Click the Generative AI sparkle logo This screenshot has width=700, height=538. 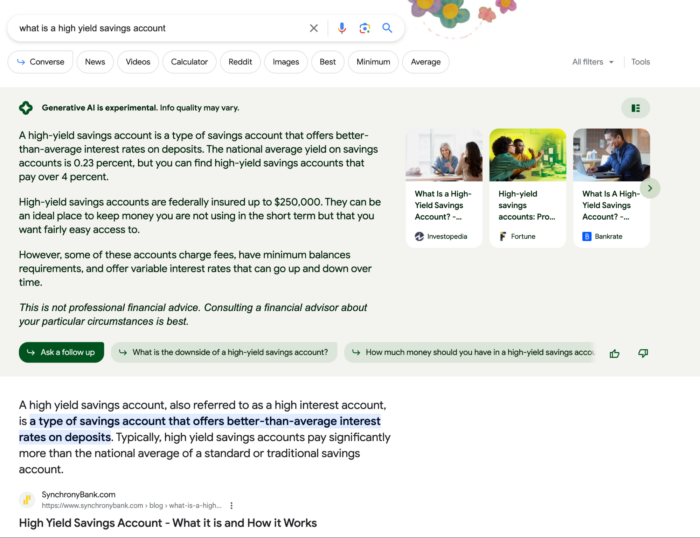pos(26,108)
